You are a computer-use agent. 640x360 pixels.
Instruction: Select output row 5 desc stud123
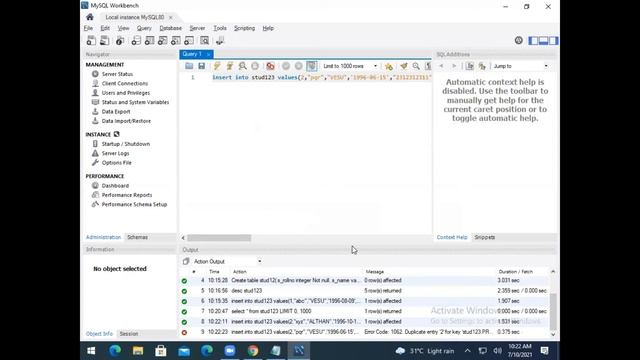(364, 291)
